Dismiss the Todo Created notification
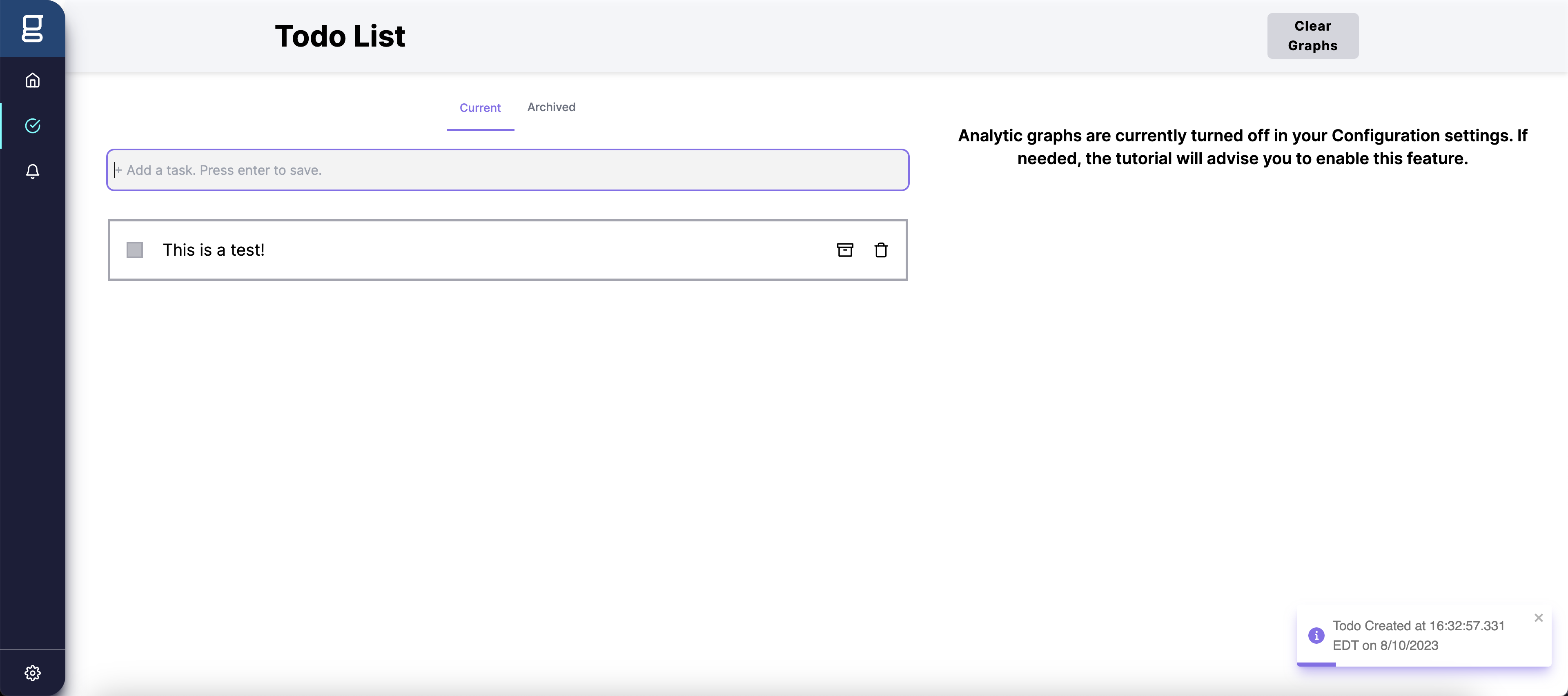Viewport: 1568px width, 696px height. point(1538,618)
